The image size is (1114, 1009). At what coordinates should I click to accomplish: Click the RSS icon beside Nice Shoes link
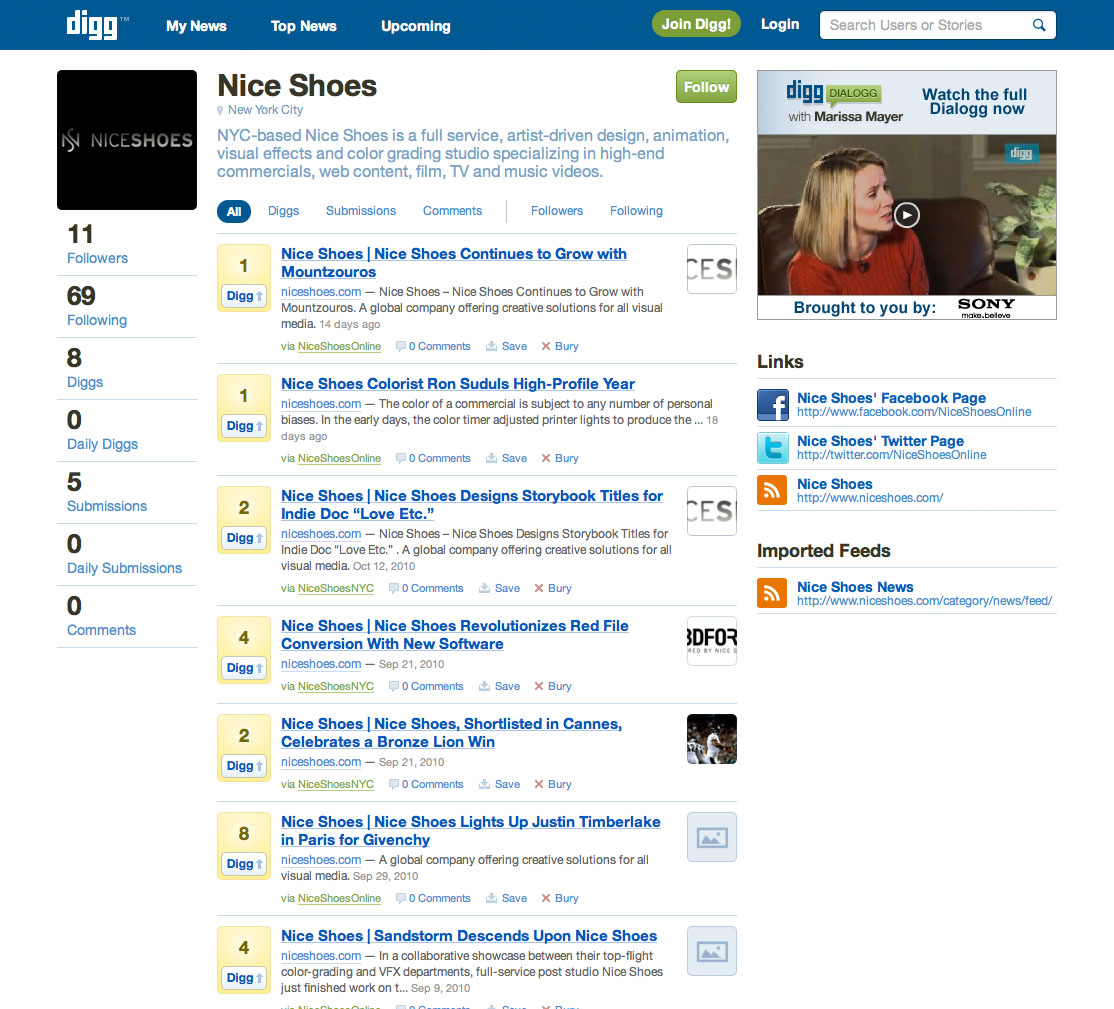coord(772,490)
